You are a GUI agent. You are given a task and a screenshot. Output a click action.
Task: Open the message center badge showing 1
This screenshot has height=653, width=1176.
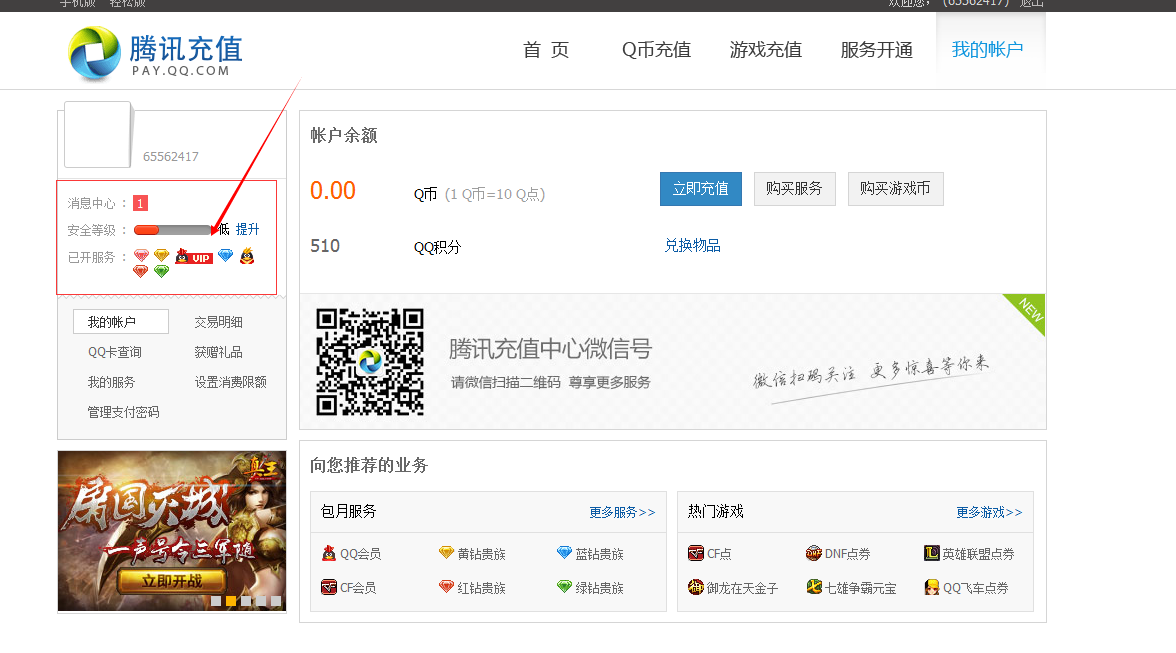[x=140, y=203]
